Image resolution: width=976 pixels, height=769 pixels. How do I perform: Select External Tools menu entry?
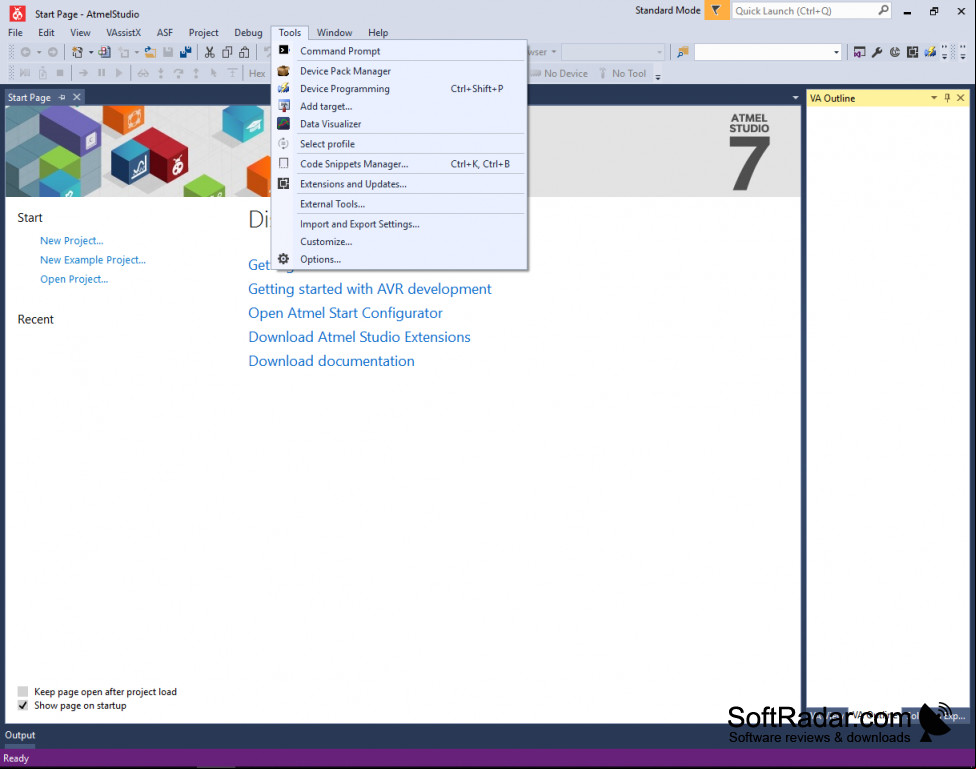[400, 204]
